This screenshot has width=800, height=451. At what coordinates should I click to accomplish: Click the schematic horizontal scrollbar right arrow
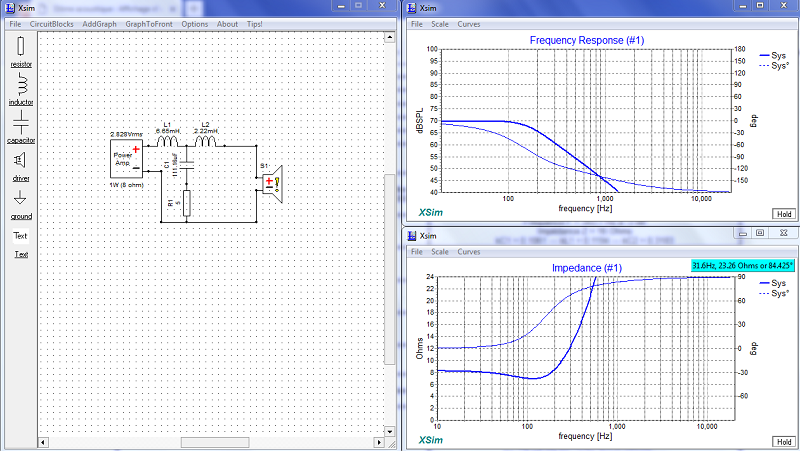click(x=379, y=442)
